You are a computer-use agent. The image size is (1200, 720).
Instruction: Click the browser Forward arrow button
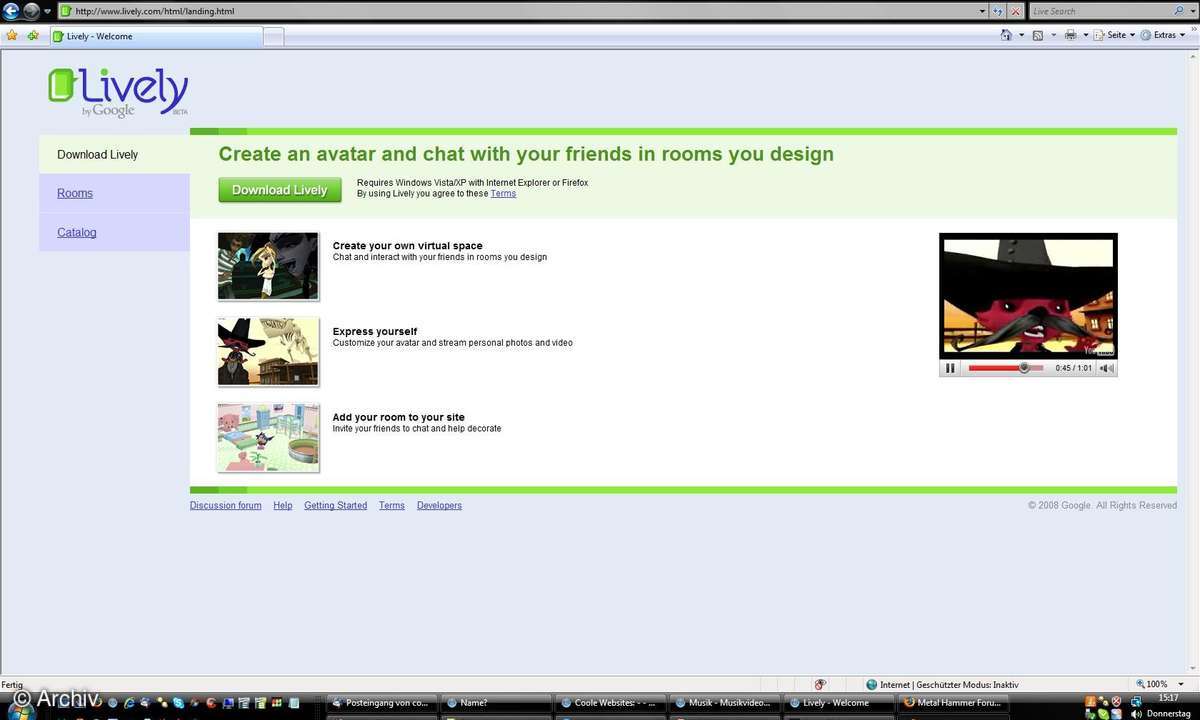(x=31, y=11)
